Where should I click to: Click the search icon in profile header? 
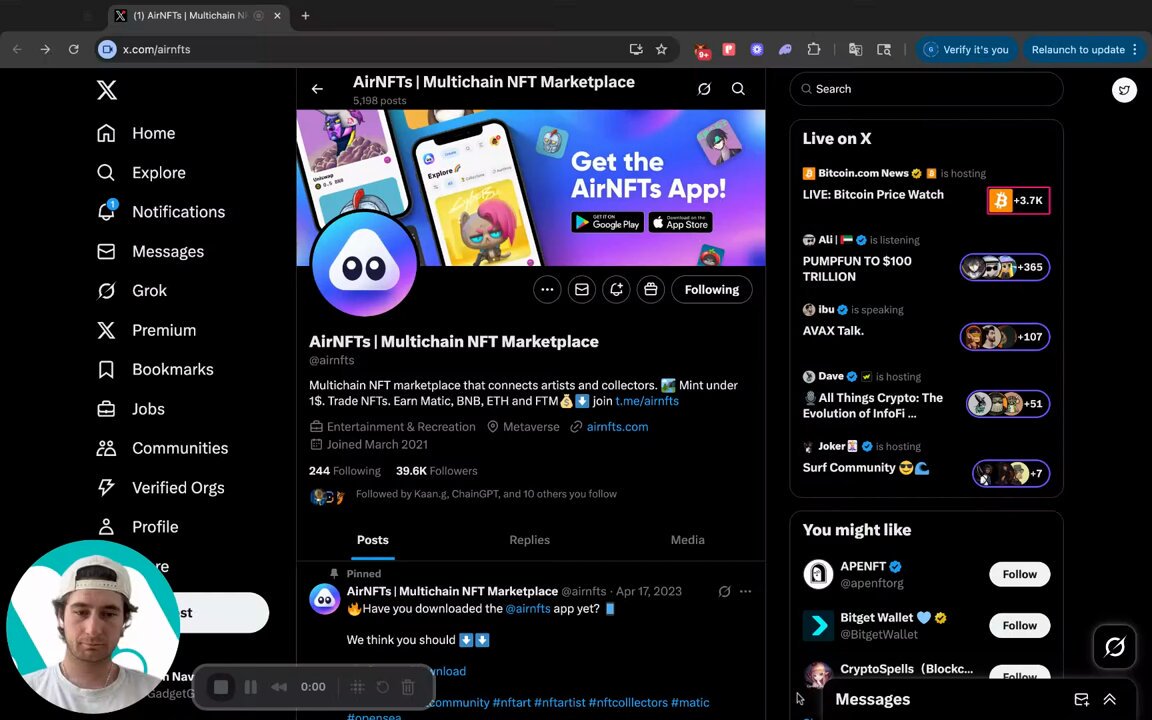pos(738,89)
